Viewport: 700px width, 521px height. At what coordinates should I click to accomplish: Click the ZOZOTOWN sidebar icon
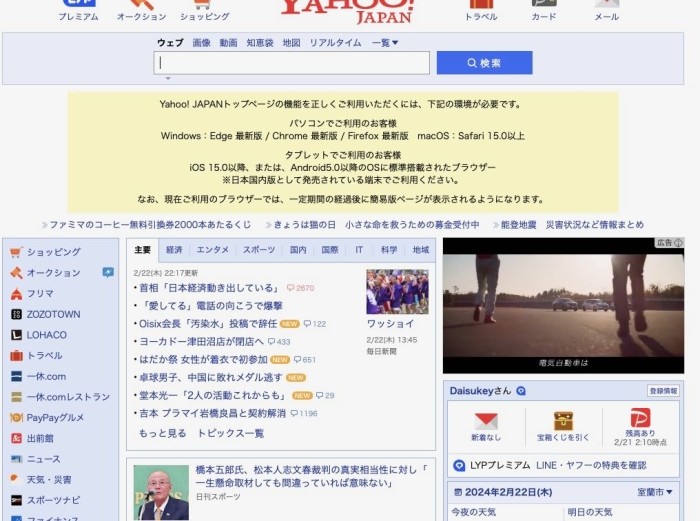pyautogui.click(x=16, y=314)
